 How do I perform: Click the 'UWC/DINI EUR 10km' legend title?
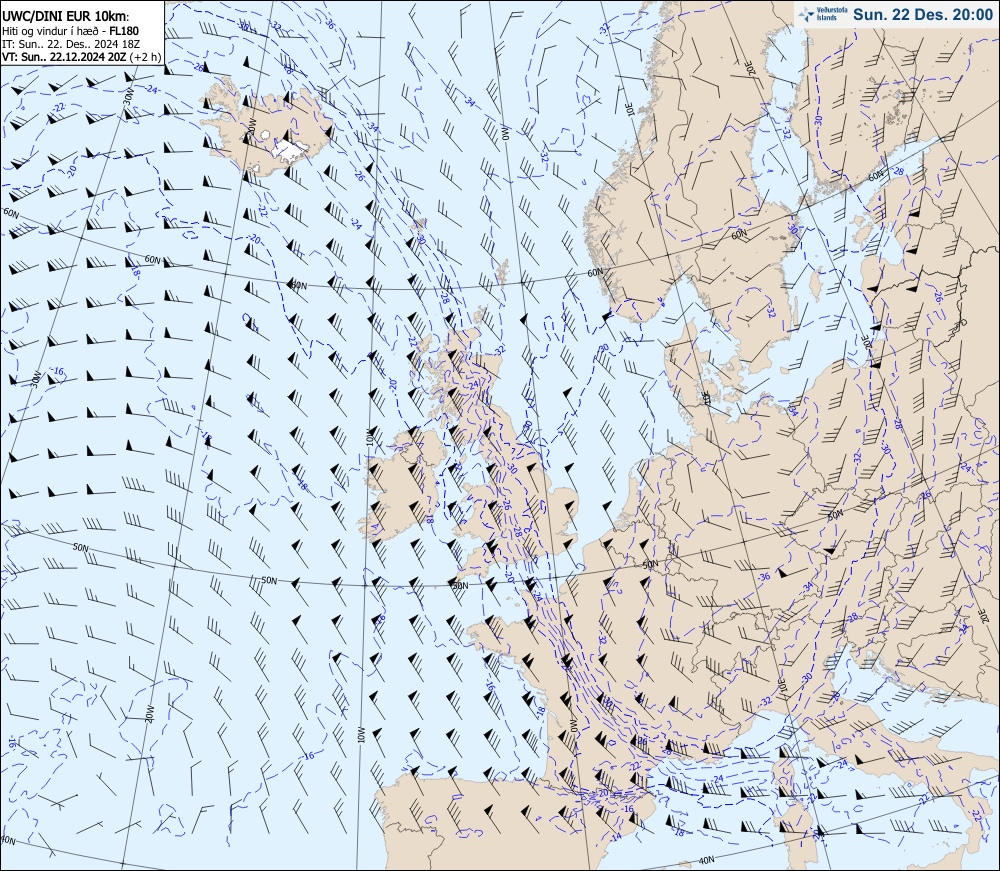pyautogui.click(x=65, y=17)
